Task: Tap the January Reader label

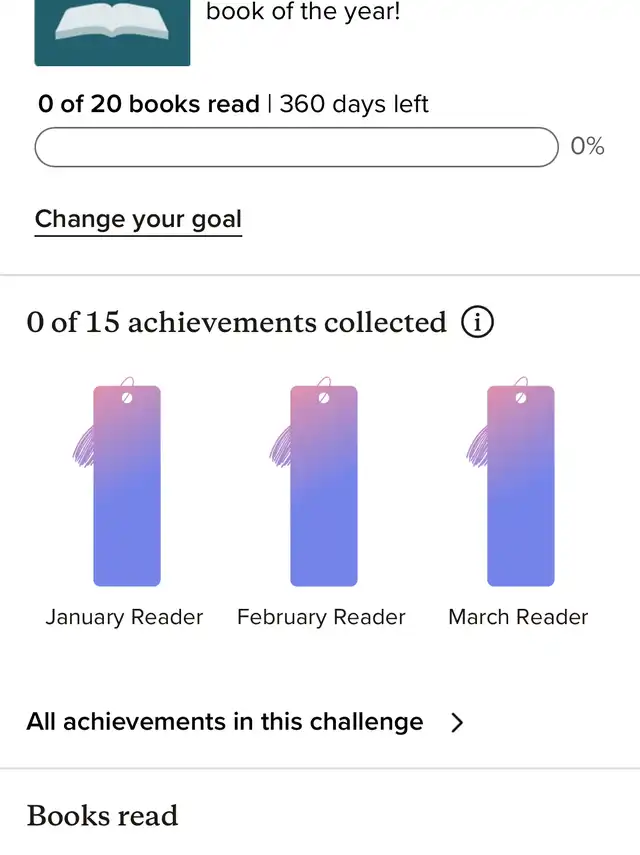Action: tap(124, 617)
